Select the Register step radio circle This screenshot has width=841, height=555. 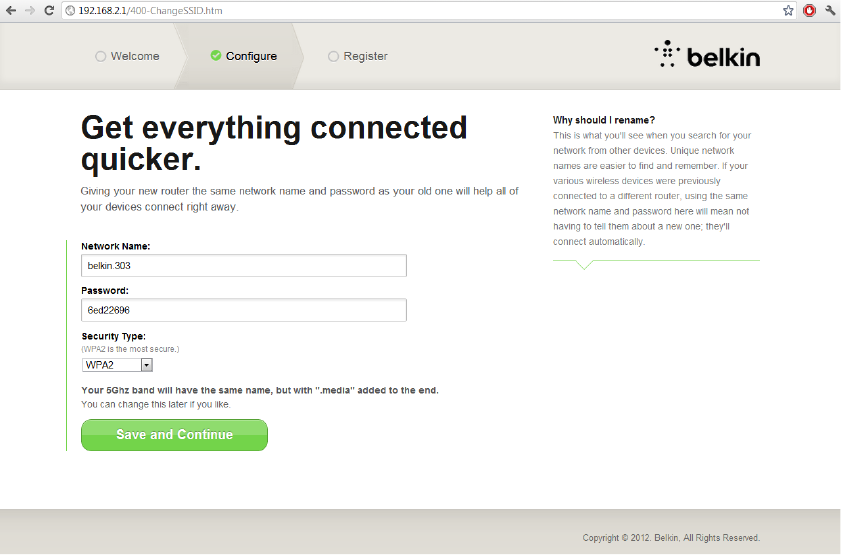[333, 56]
